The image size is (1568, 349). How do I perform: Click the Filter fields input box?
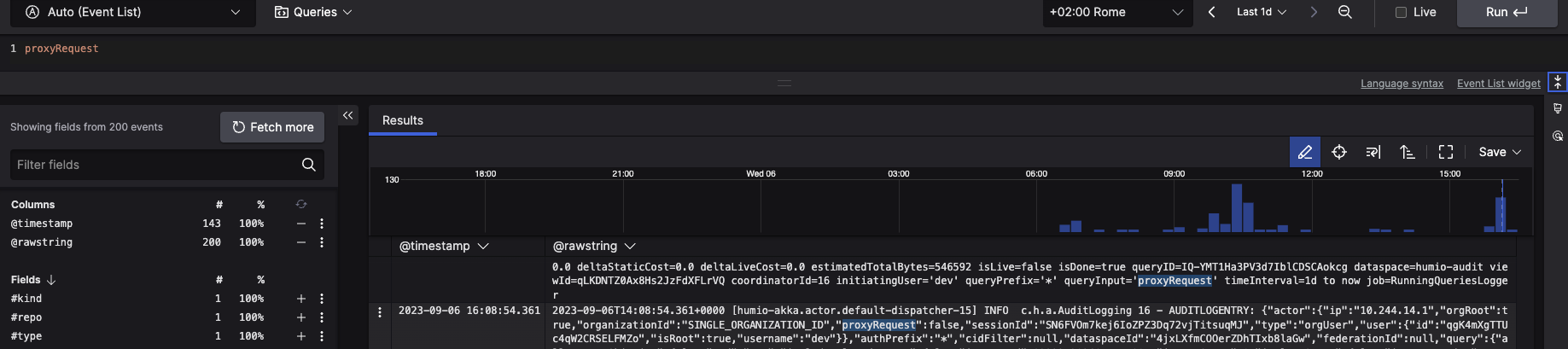(x=155, y=165)
